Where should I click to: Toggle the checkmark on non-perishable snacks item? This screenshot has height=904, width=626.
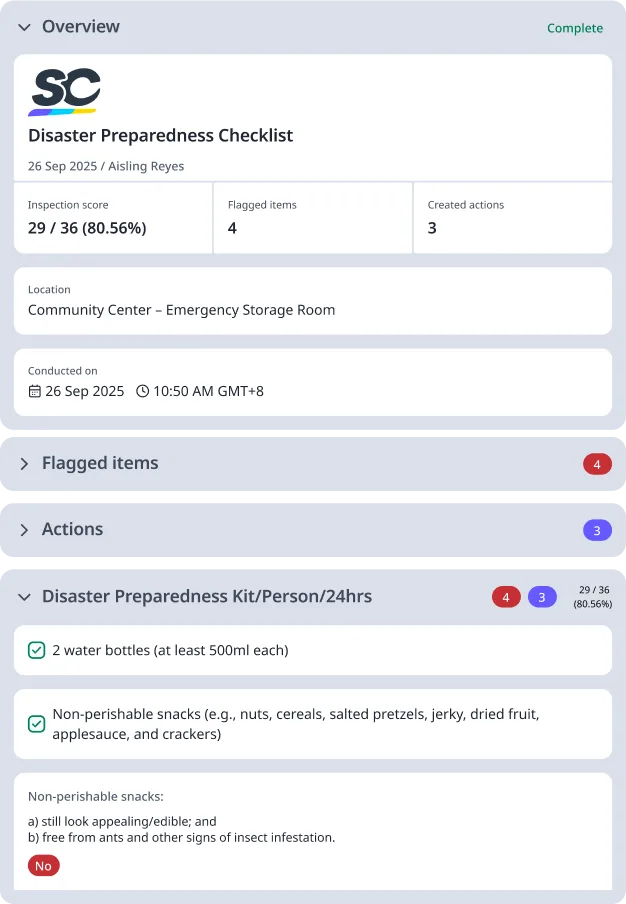coord(37,723)
